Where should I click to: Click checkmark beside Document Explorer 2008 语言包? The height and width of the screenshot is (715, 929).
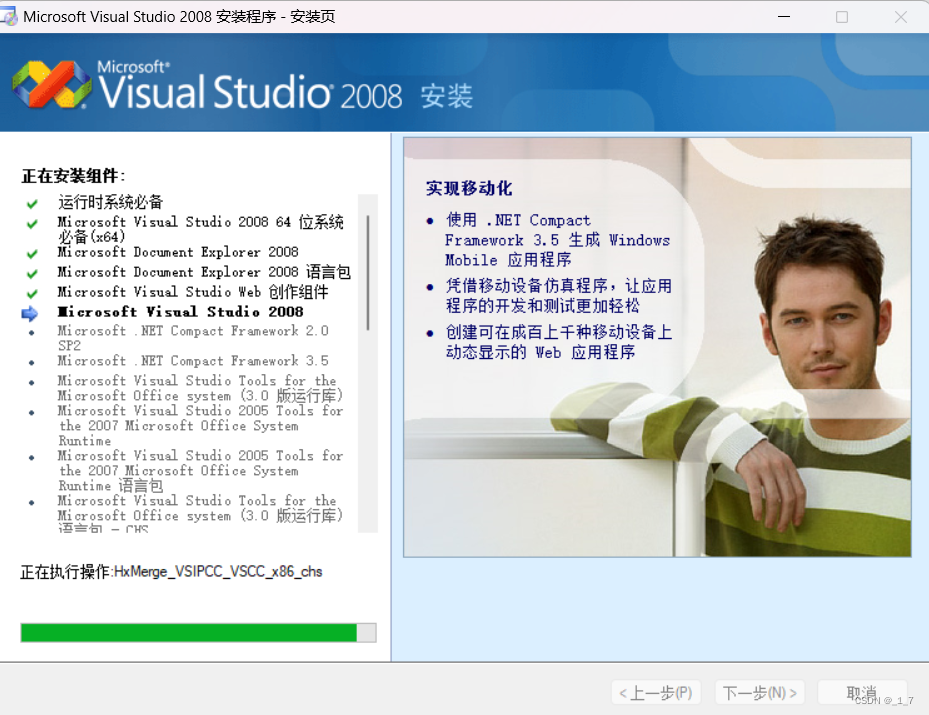33,274
